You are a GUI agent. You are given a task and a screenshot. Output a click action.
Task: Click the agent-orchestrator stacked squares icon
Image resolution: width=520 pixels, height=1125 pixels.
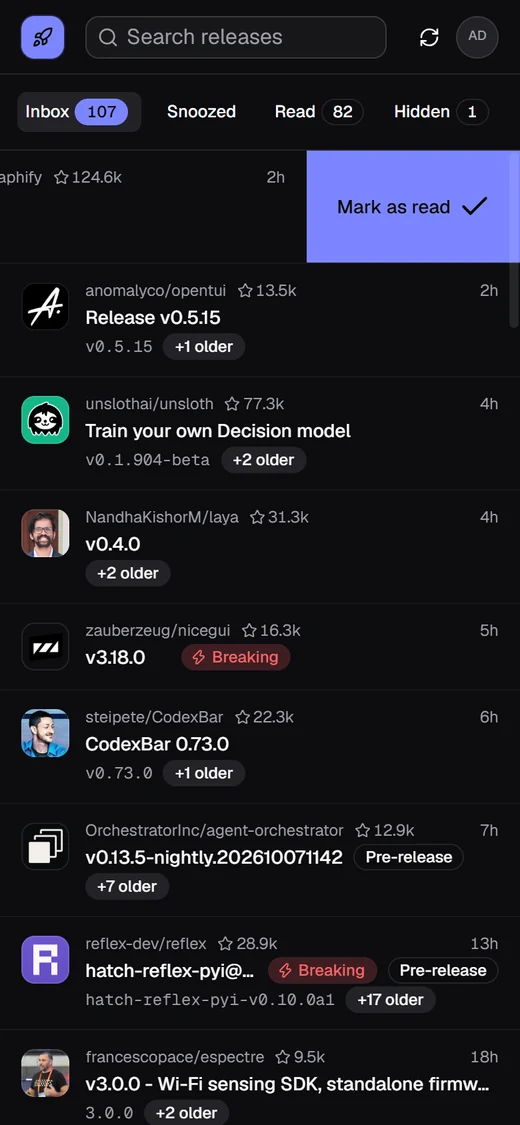(45, 847)
